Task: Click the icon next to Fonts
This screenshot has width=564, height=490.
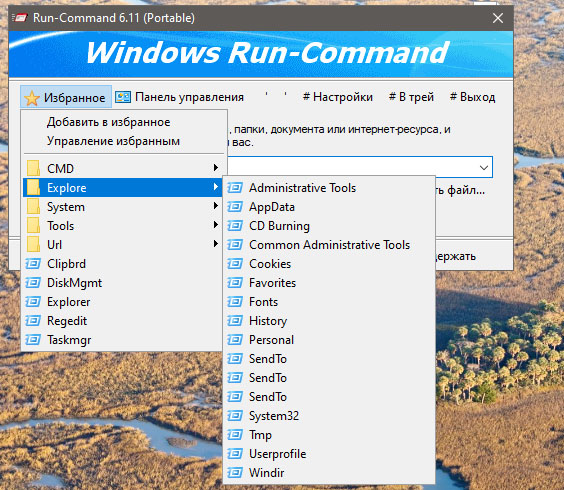Action: pos(235,301)
